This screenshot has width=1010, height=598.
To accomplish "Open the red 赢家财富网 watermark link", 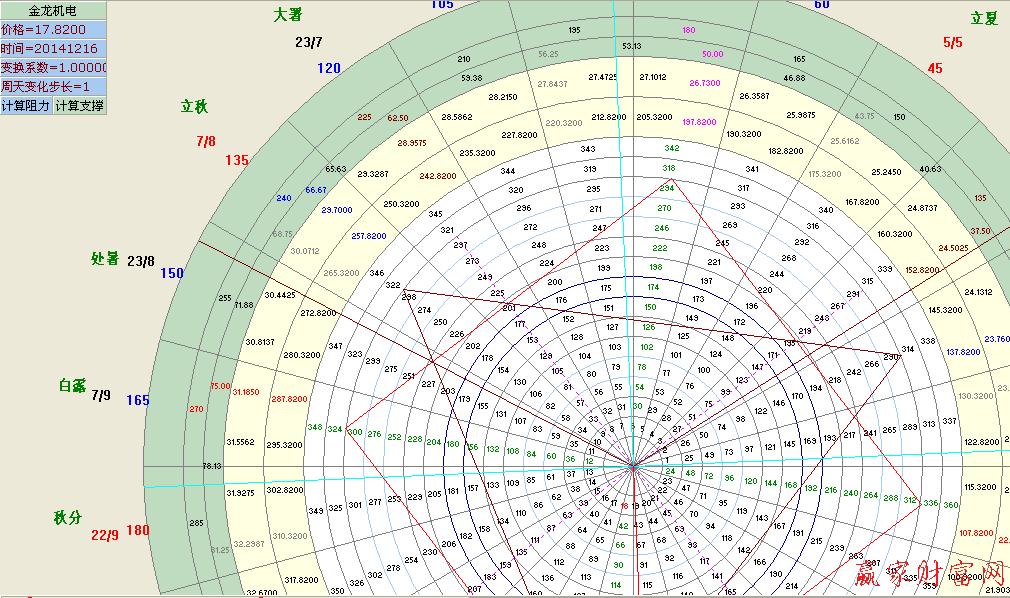I will [930, 573].
